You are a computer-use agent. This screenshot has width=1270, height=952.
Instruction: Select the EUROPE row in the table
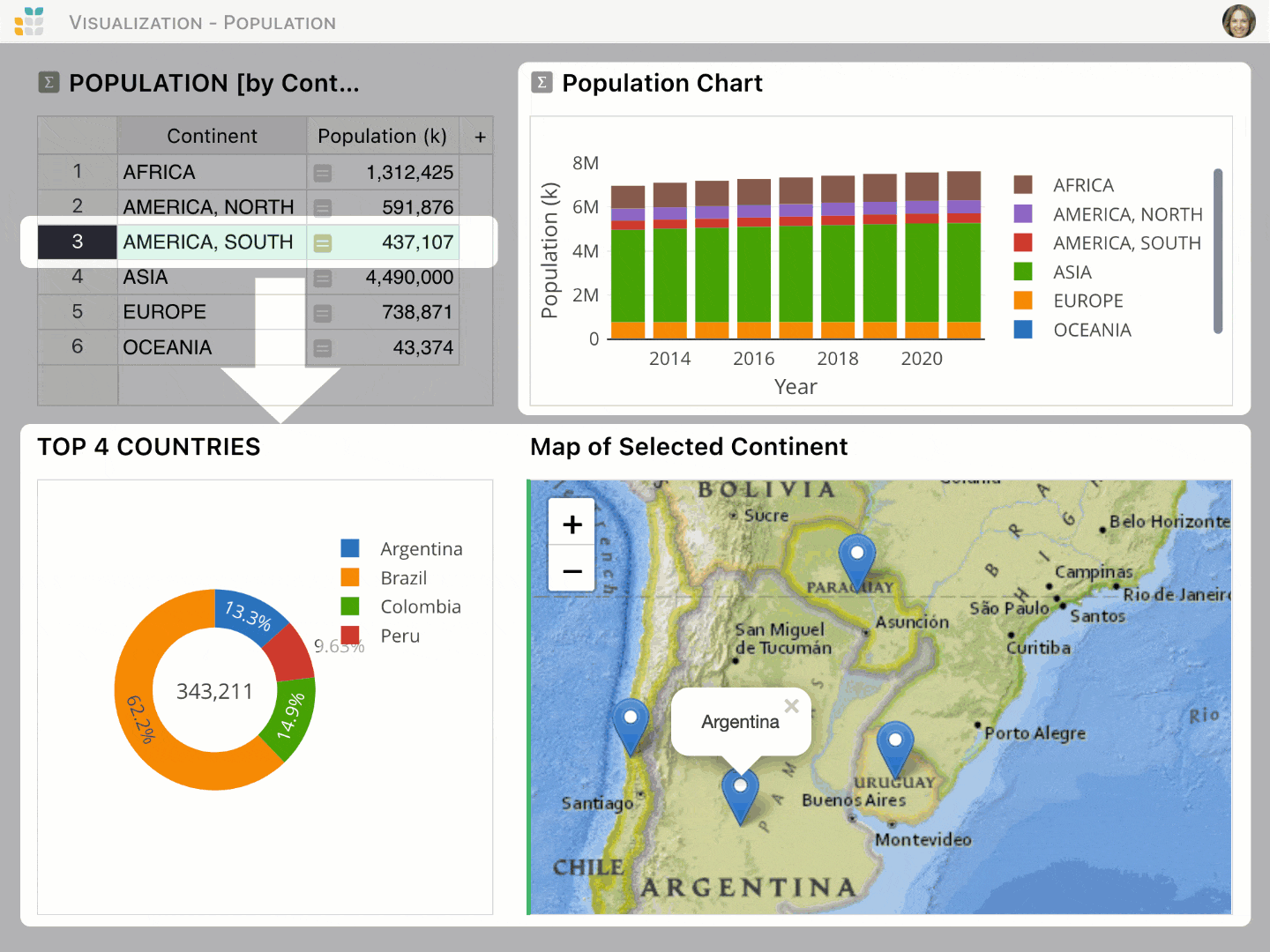pyautogui.click(x=164, y=312)
